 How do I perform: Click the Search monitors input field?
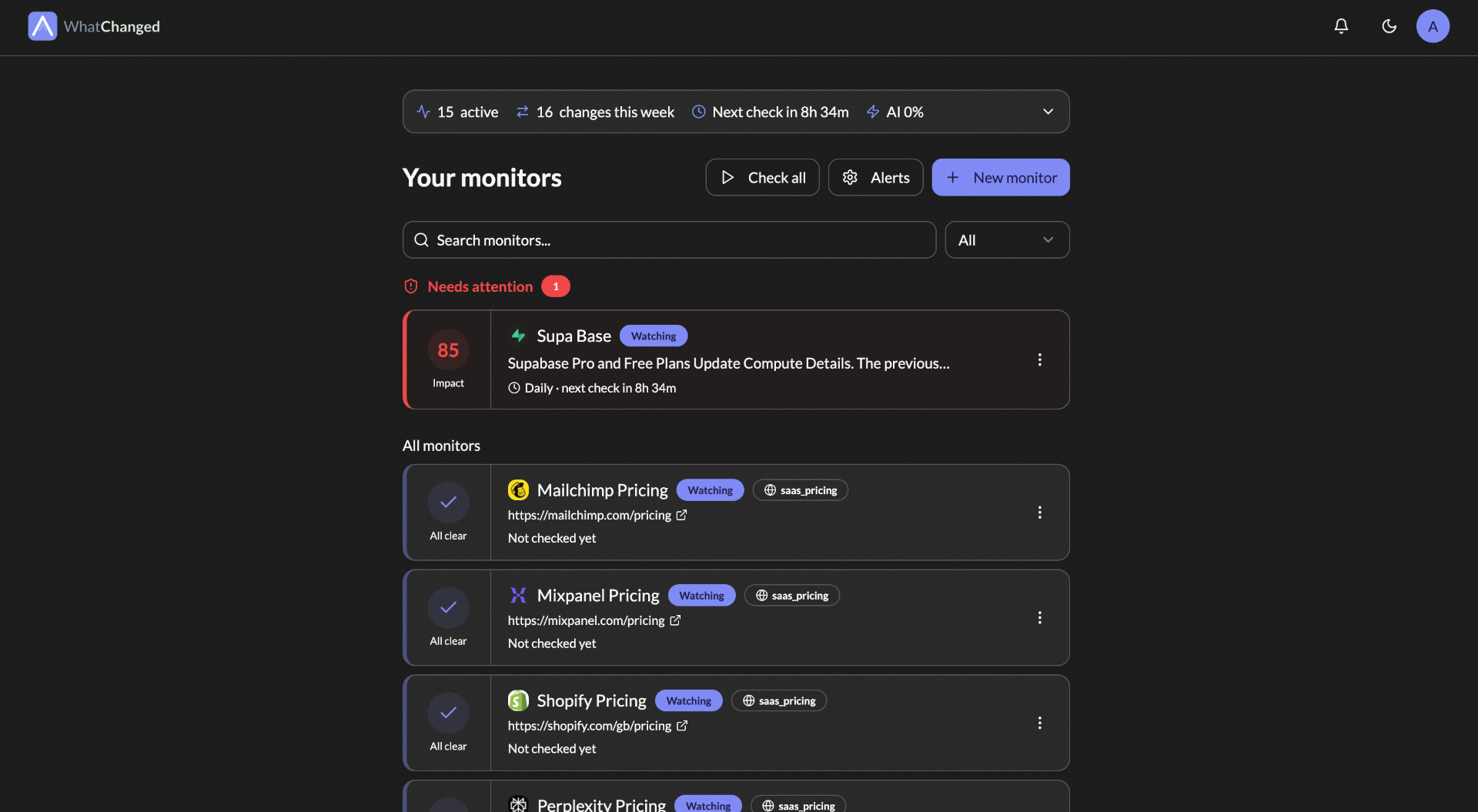(x=668, y=239)
